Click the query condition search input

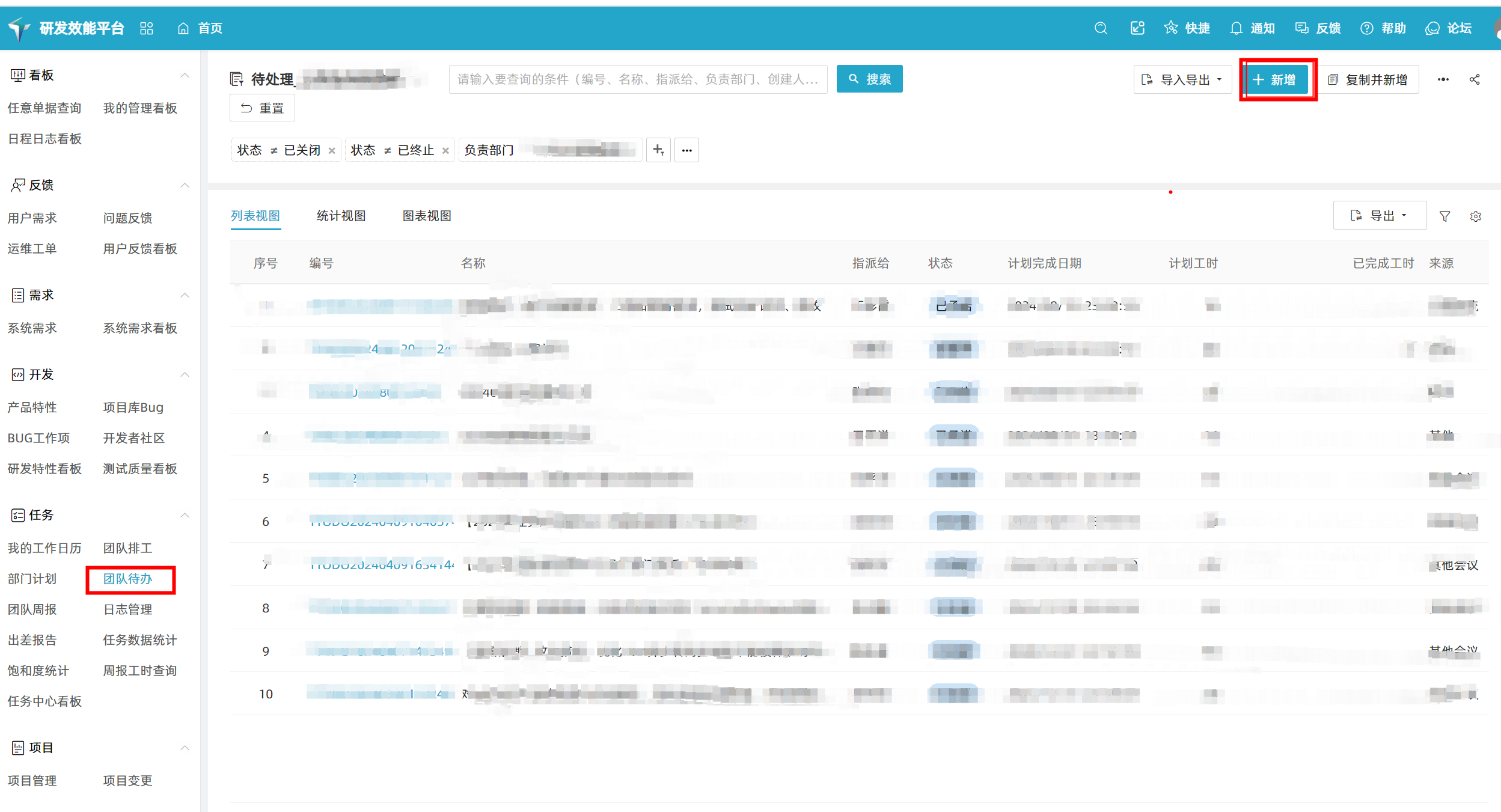(637, 79)
